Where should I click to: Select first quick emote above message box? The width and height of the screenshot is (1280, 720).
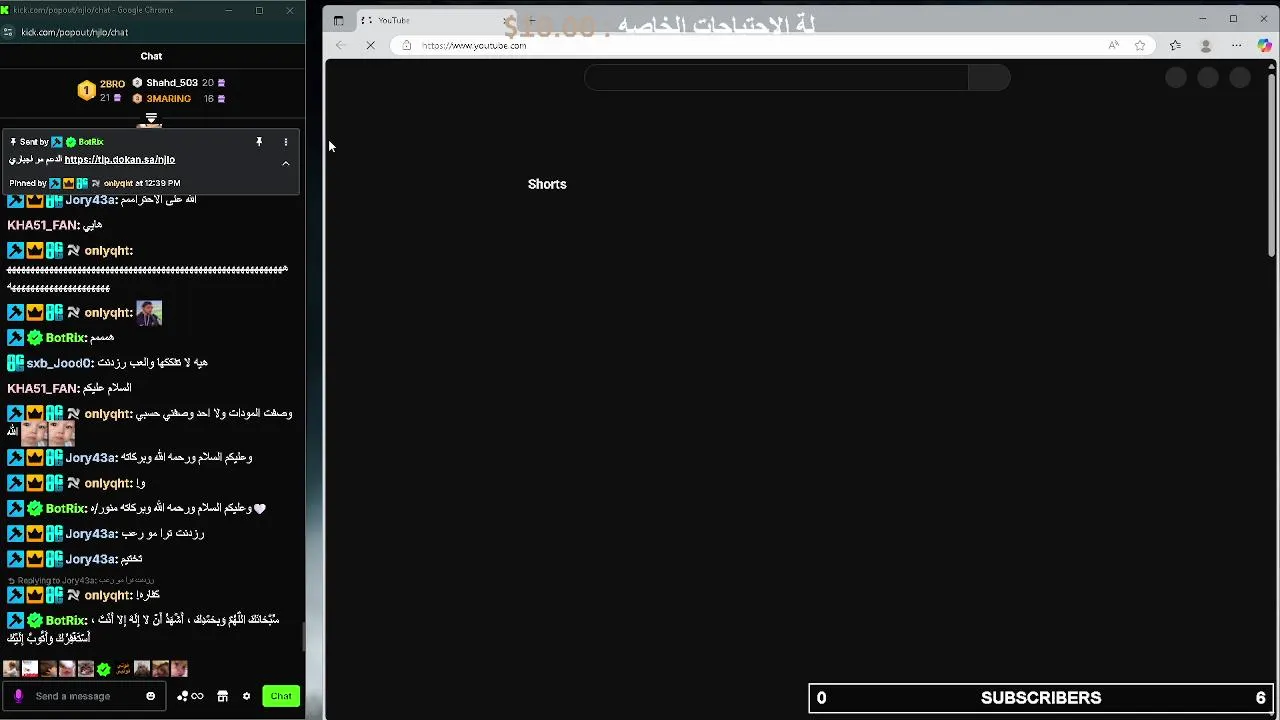[x=11, y=669]
